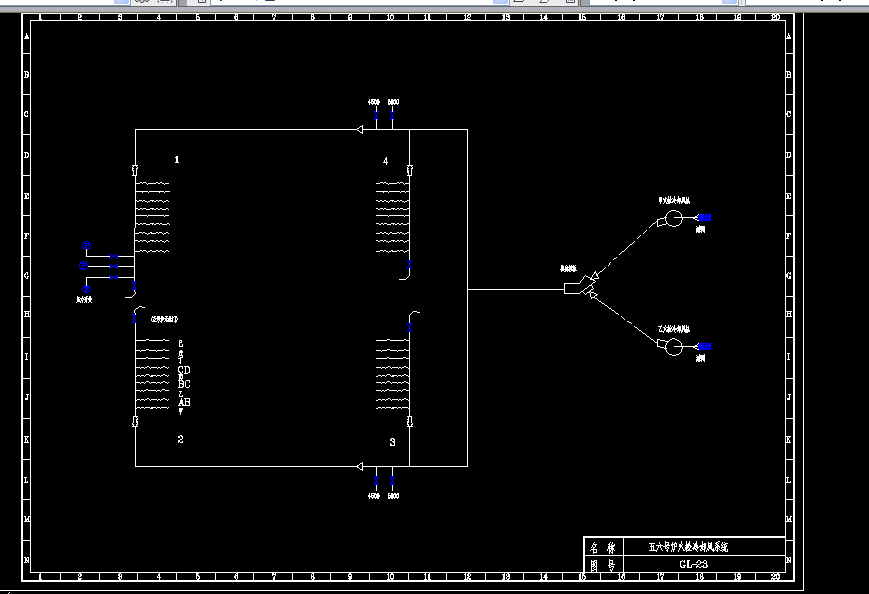Select the reducer fitting at corner 2 riser
The width and height of the screenshot is (869, 594).
135,422
